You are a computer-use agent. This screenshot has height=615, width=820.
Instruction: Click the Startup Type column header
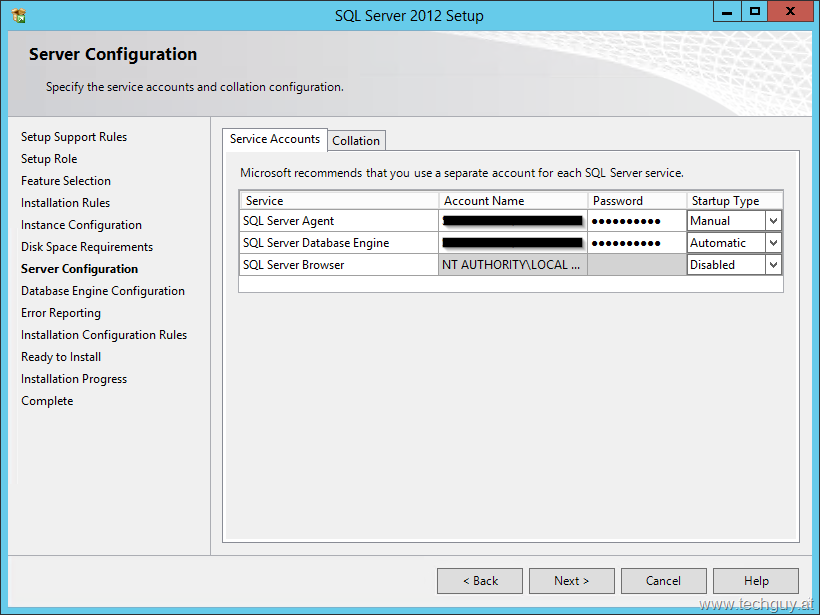coord(735,201)
